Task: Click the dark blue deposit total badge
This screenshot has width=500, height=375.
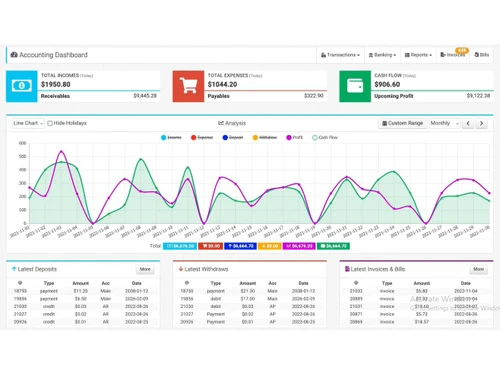Action: point(240,246)
